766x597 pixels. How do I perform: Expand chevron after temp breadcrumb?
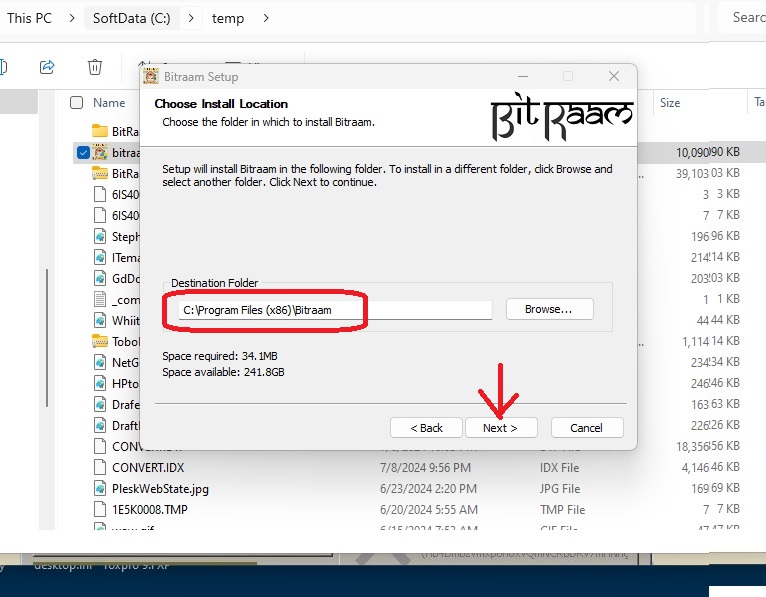coord(266,18)
